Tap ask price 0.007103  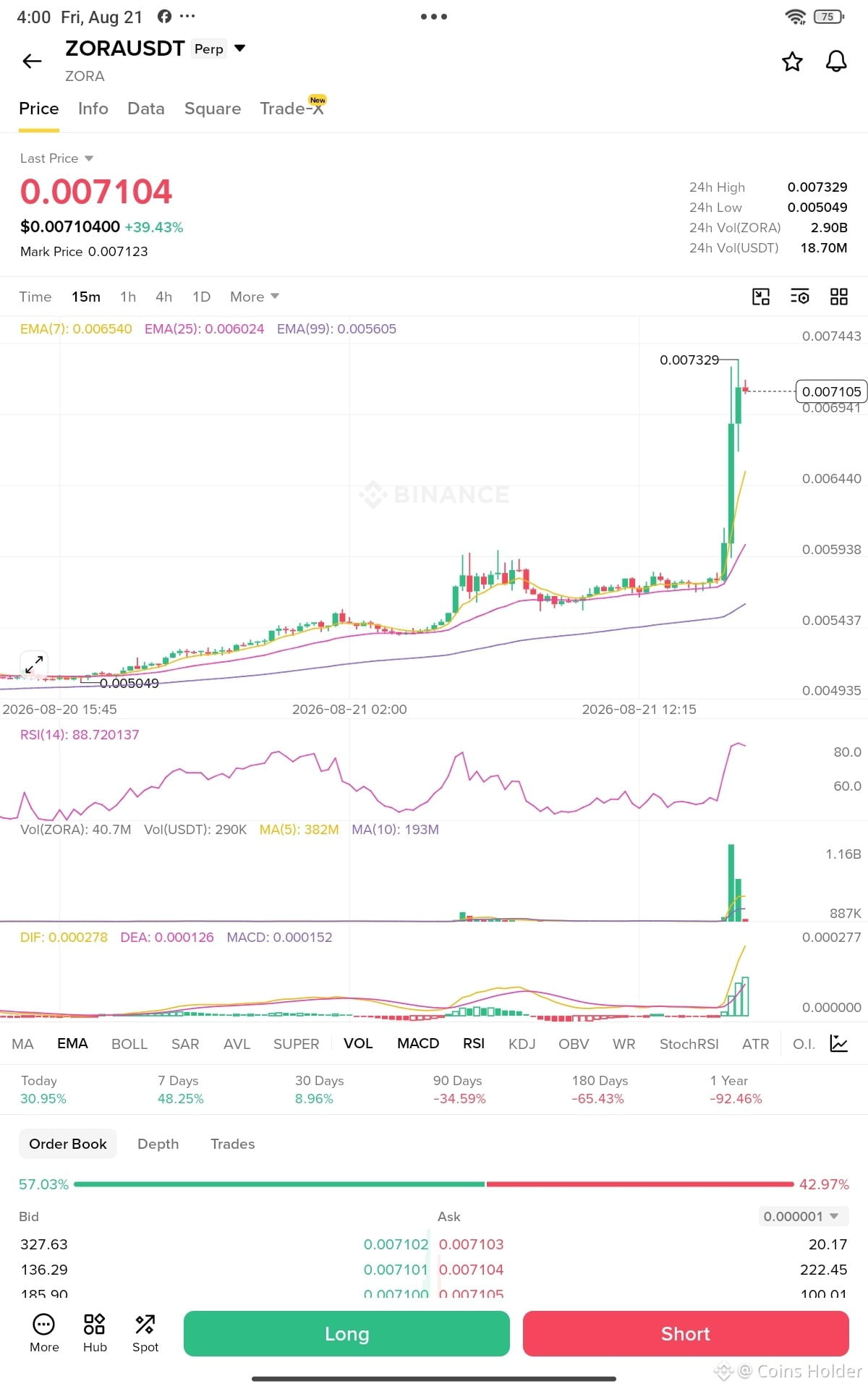click(x=471, y=1244)
